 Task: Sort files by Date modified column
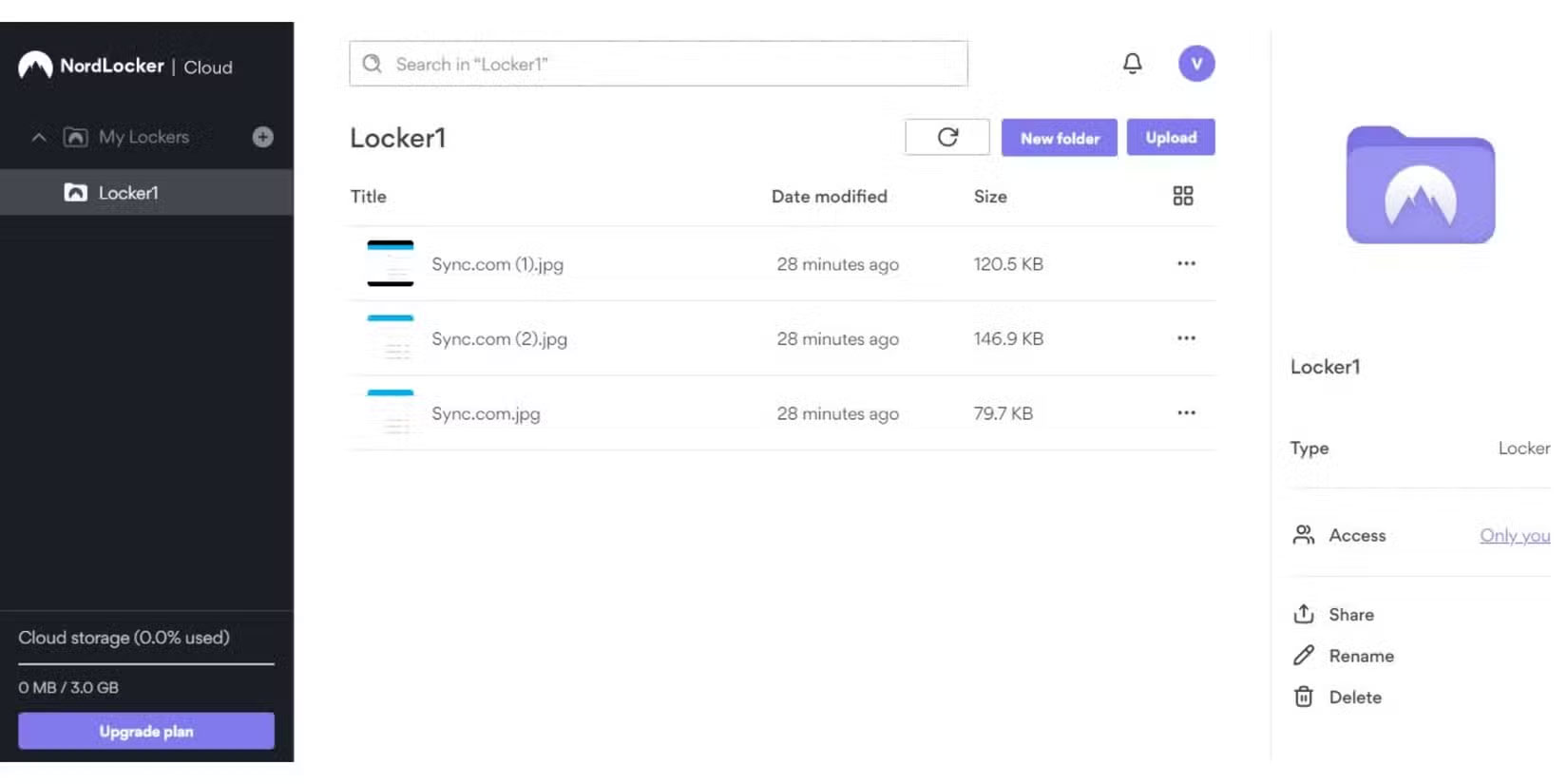829,197
